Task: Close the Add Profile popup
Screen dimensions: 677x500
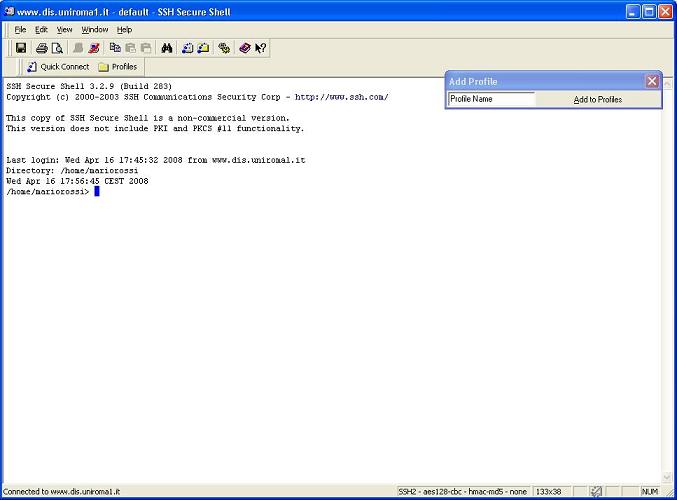Action: pyautogui.click(x=652, y=81)
